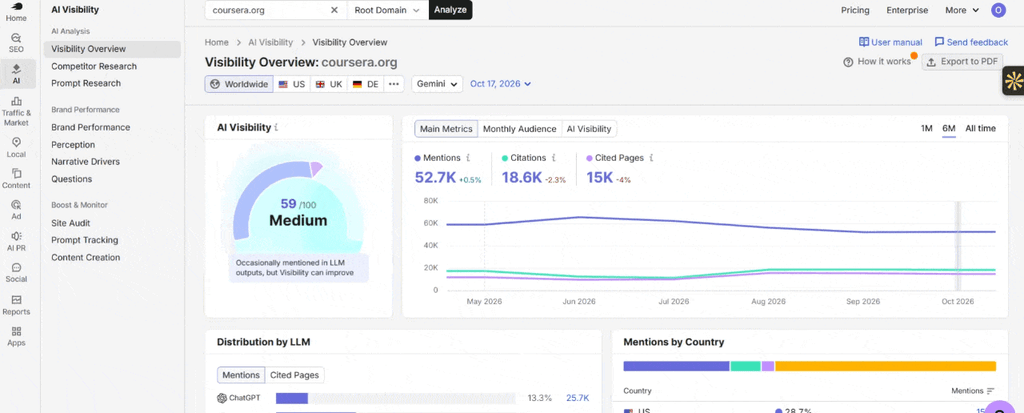Viewport: 1024px width, 413px height.
Task: Open Perception in sidebar
Action: pyautogui.click(x=73, y=144)
